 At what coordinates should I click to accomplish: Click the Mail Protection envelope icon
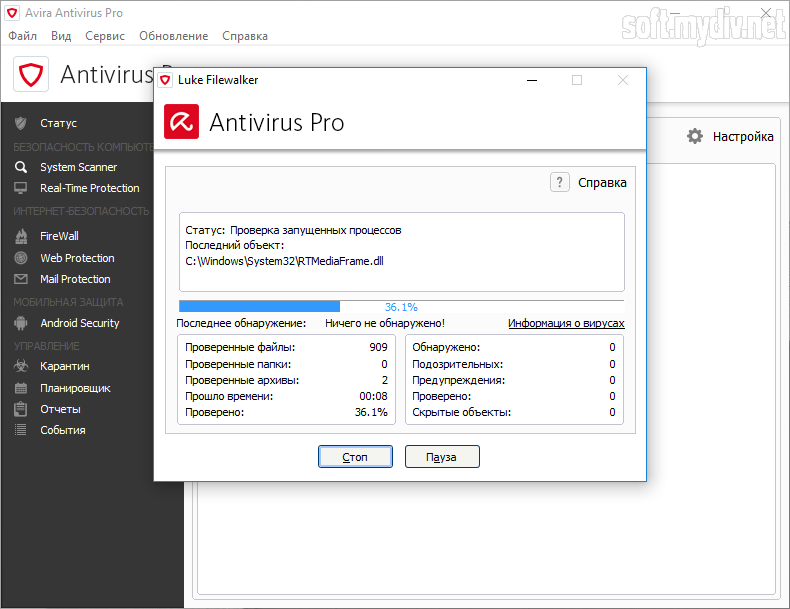(21, 279)
